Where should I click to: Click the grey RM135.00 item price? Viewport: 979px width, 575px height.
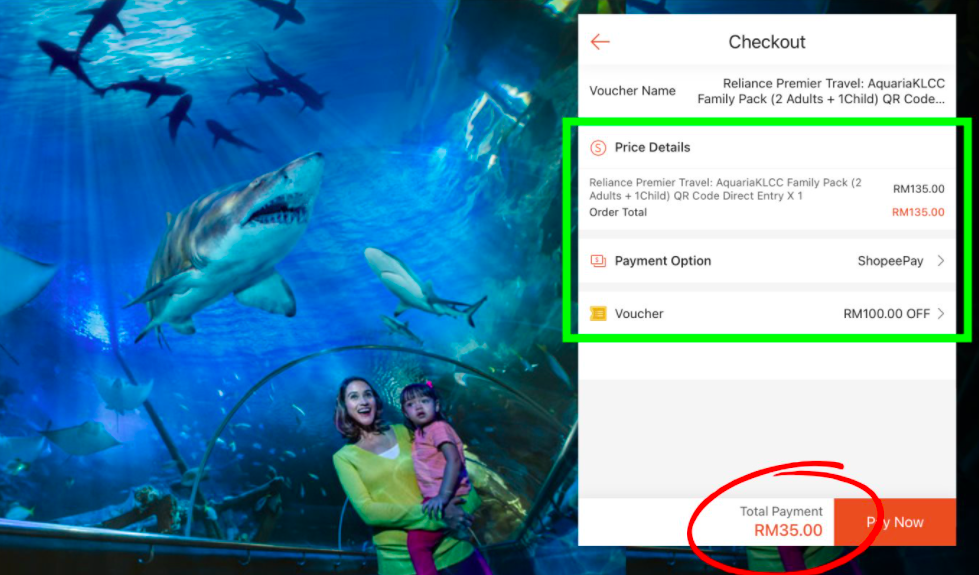(918, 189)
